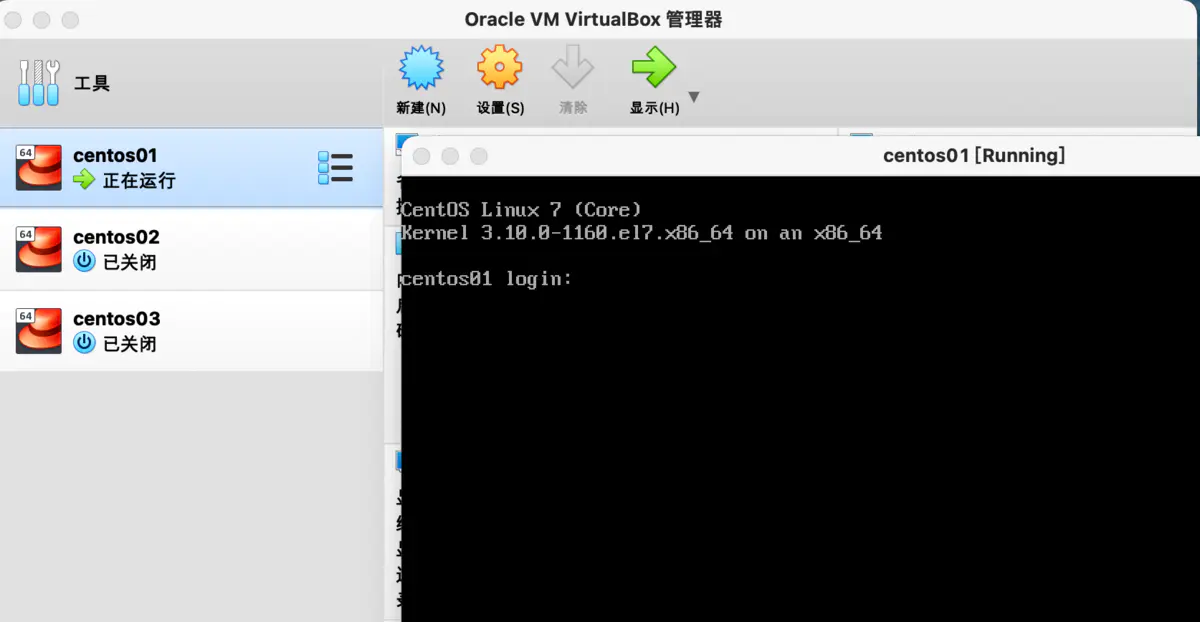This screenshot has height=622, width=1200.
Task: Click the 正在运行 status text
Action: pyautogui.click(x=139, y=181)
